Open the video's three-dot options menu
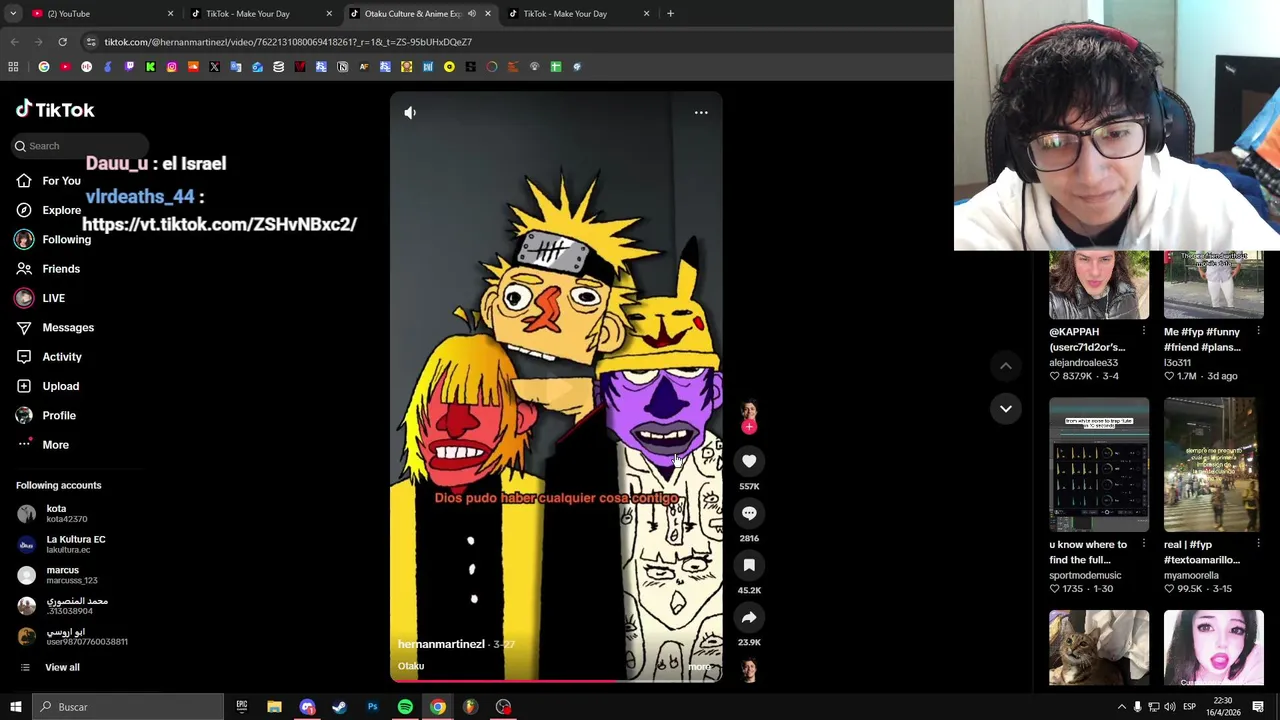1280x720 pixels. (701, 113)
